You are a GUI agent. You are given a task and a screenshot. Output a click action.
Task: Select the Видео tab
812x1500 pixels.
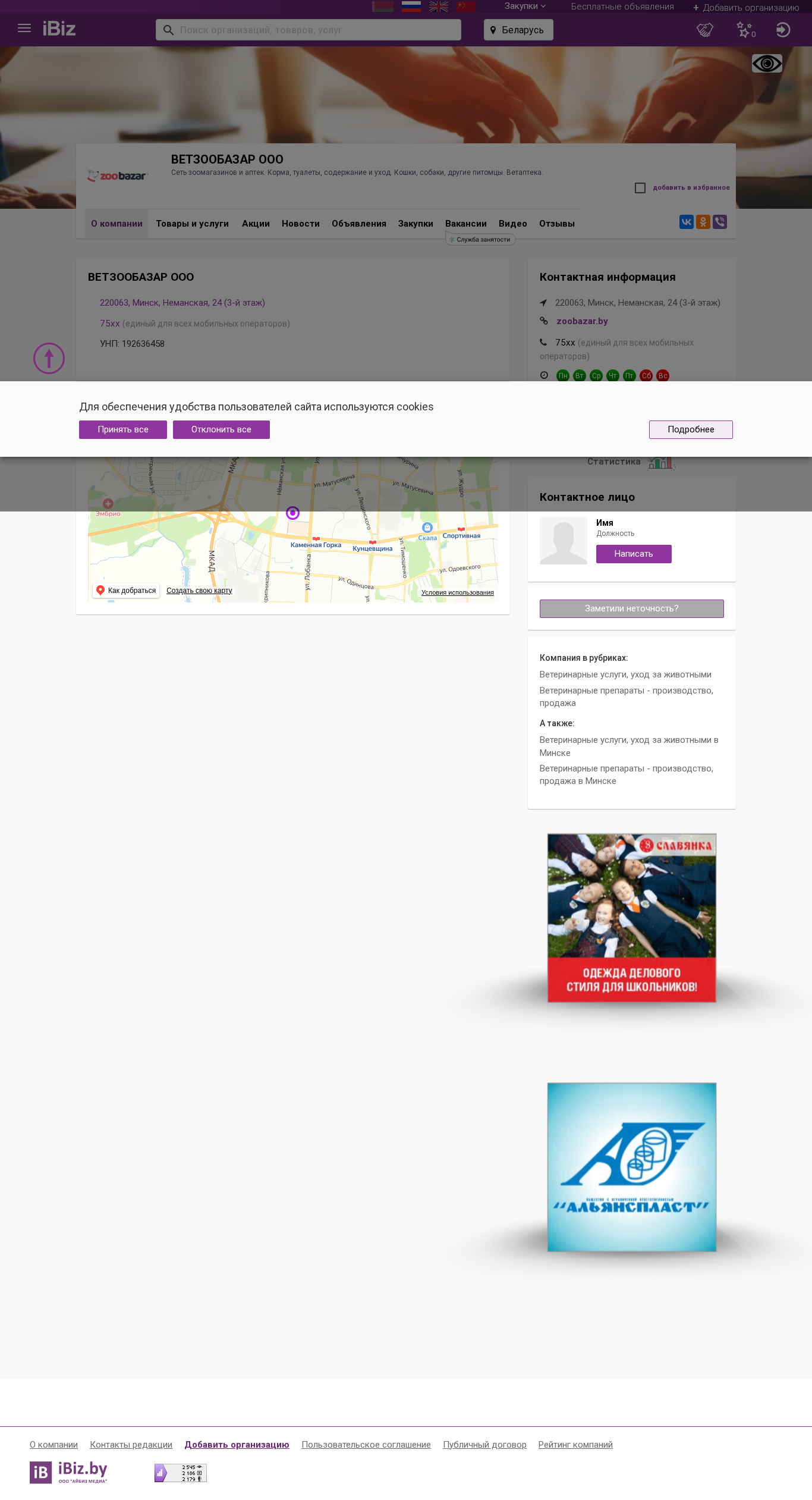(513, 224)
